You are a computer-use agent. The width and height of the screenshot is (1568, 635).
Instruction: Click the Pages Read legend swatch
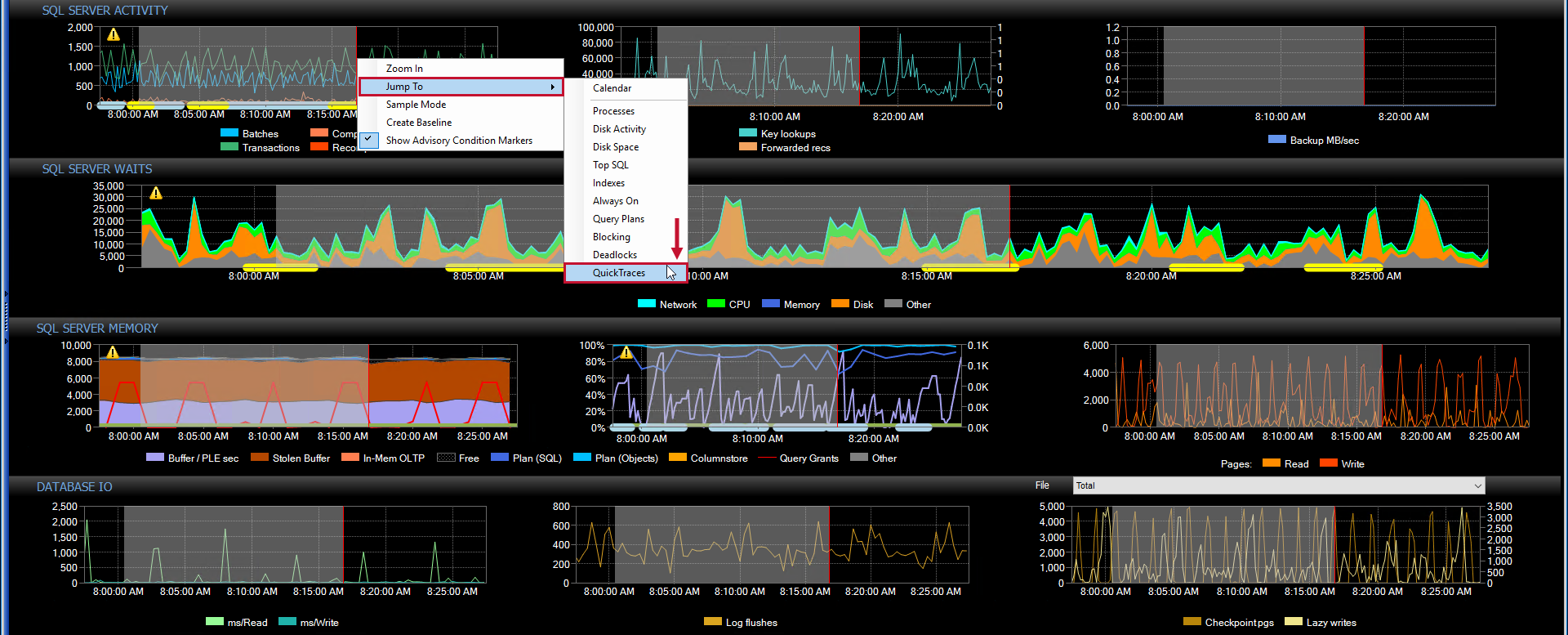tap(1272, 463)
